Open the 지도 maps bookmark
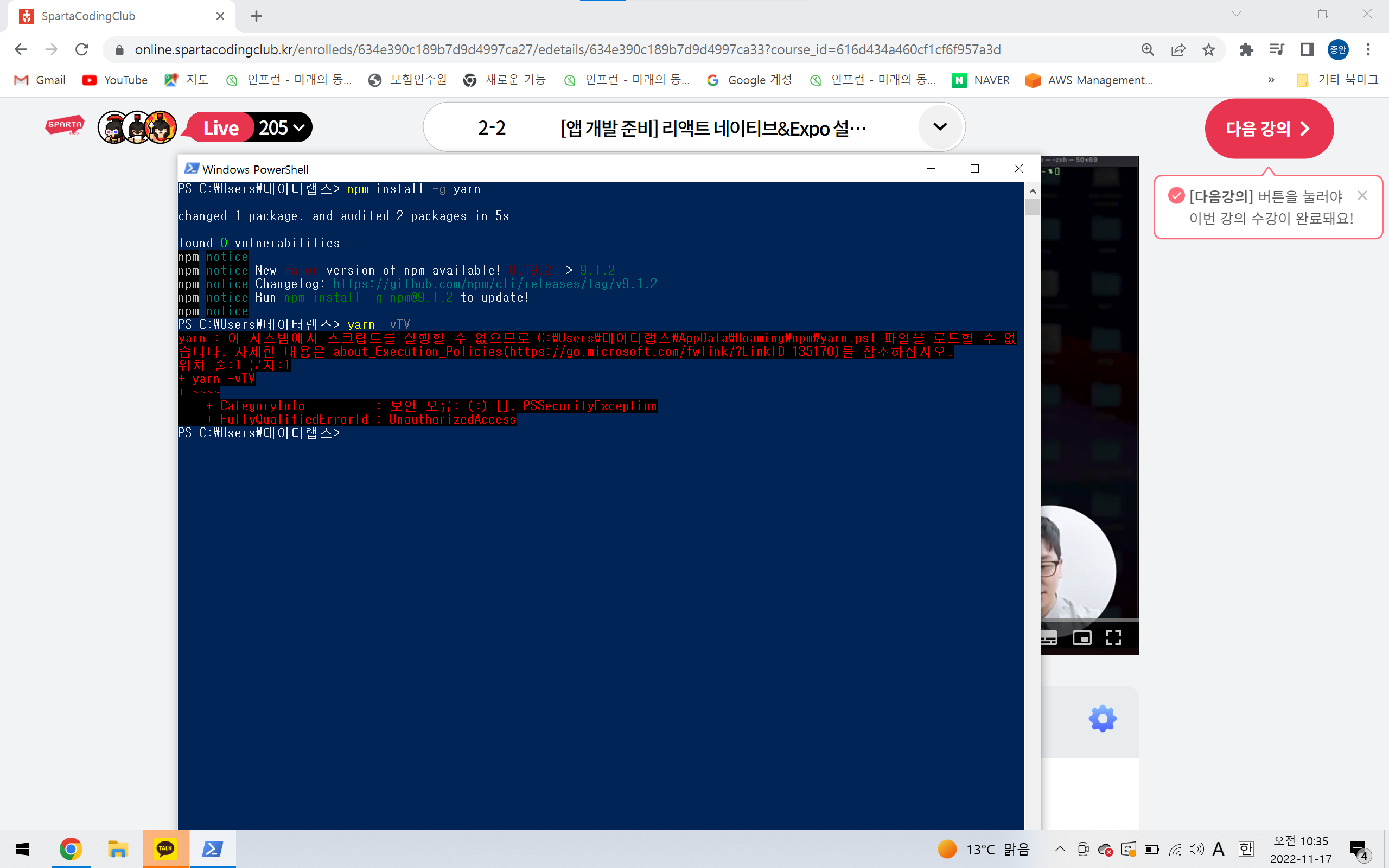Viewport: 1389px width, 868px height. point(187,80)
